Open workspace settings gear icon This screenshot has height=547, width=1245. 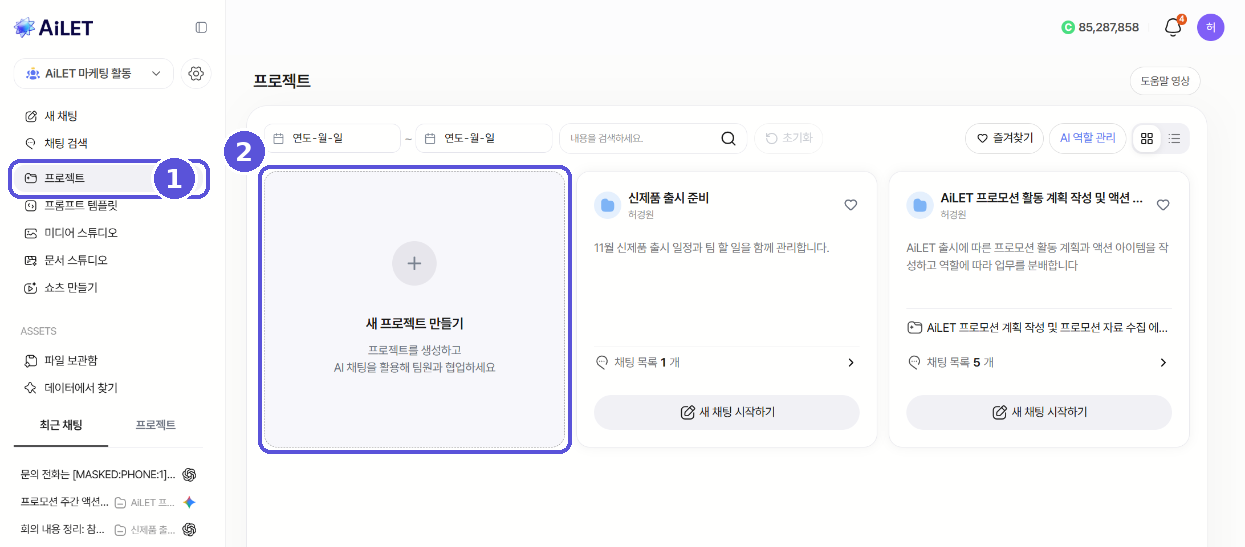coord(196,73)
